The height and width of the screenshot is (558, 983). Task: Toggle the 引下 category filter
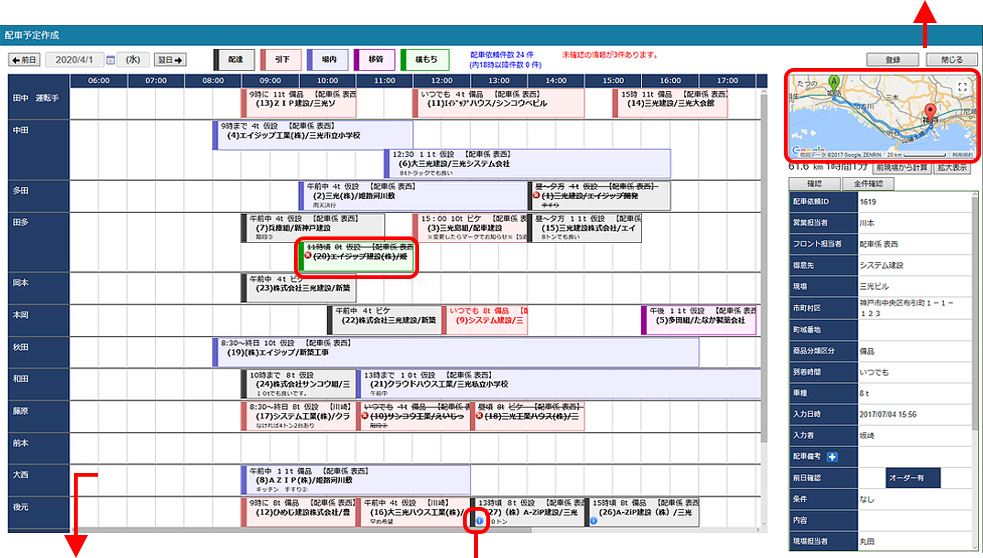pyautogui.click(x=284, y=60)
